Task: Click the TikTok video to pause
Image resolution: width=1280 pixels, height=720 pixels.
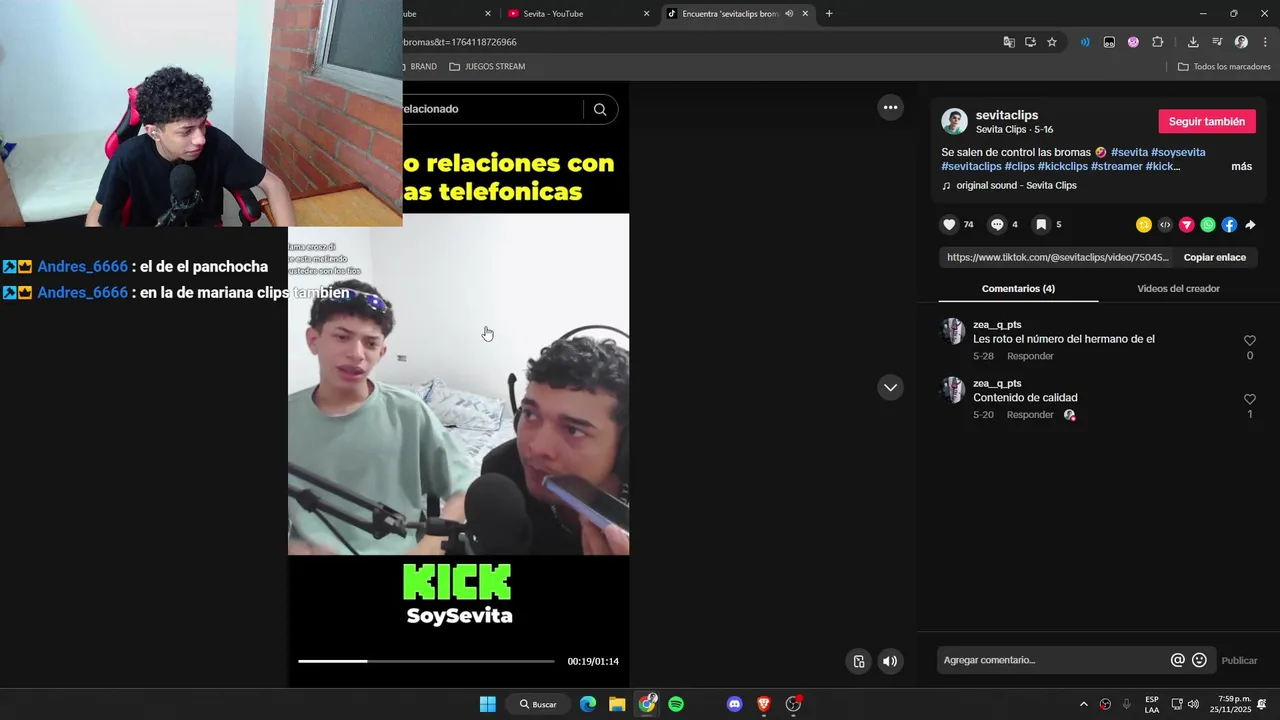Action: click(x=458, y=384)
